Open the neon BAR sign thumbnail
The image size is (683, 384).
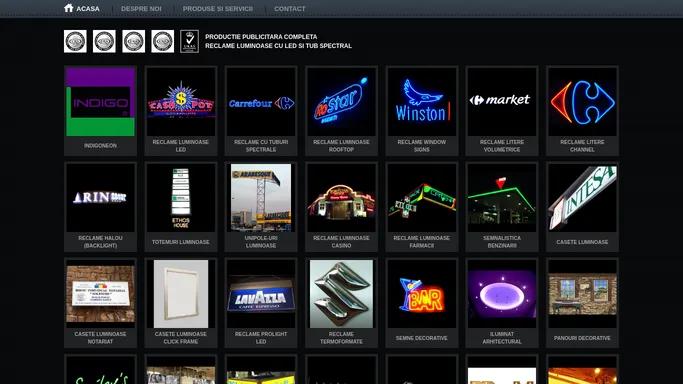point(422,294)
